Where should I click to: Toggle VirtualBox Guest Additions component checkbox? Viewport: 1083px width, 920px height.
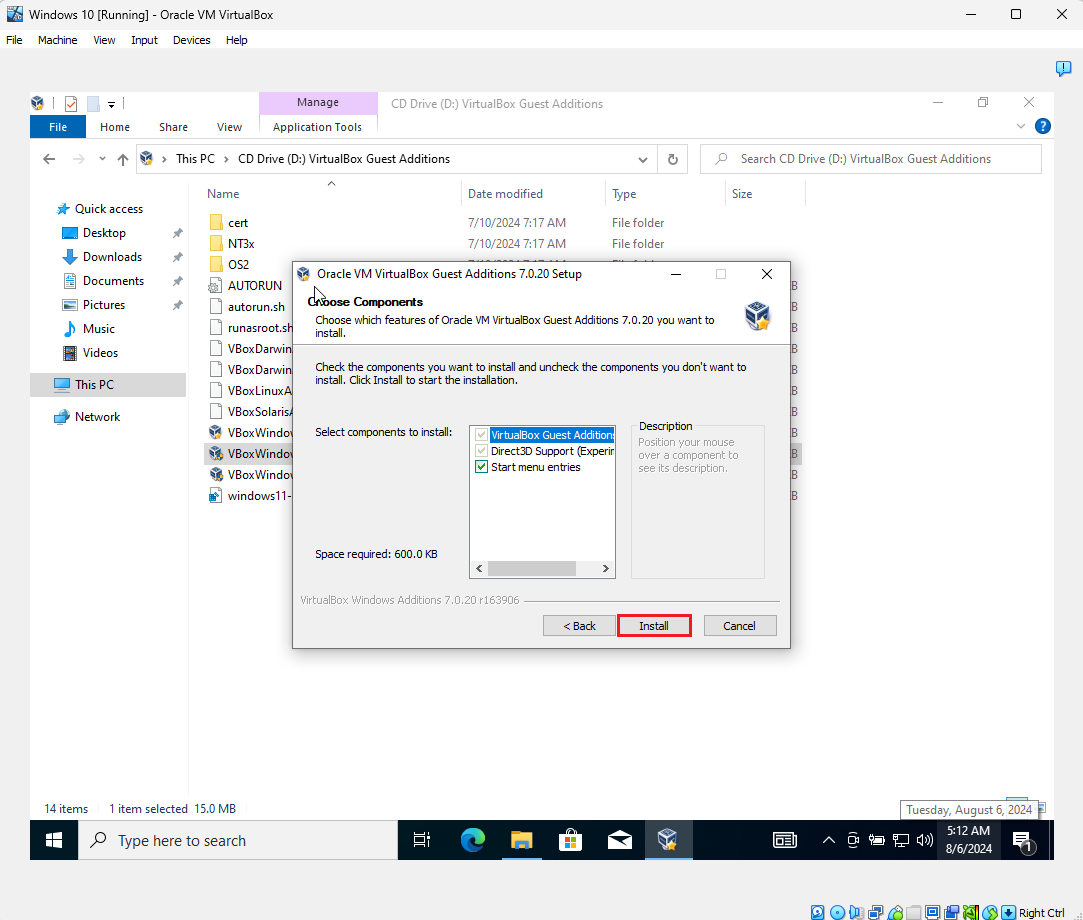point(481,435)
